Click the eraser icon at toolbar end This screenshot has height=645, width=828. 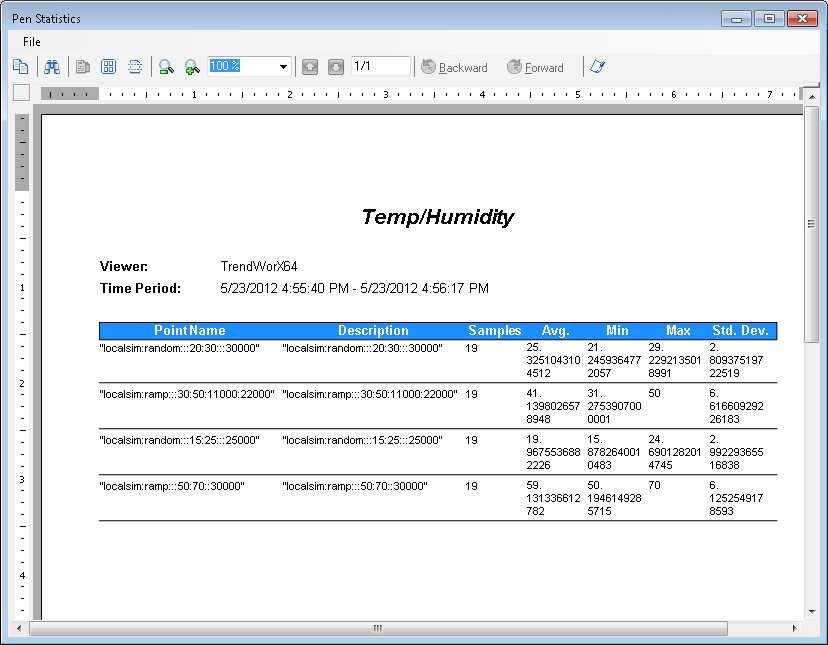[x=597, y=67]
